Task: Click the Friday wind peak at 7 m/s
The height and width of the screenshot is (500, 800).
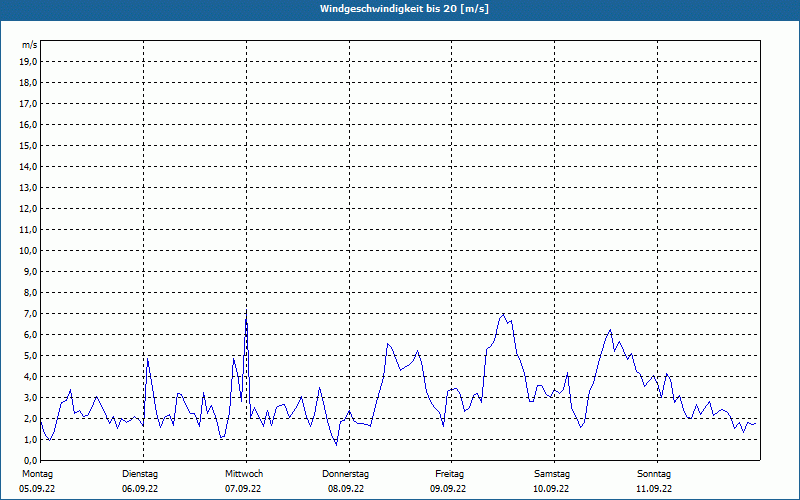Action: [x=504, y=314]
